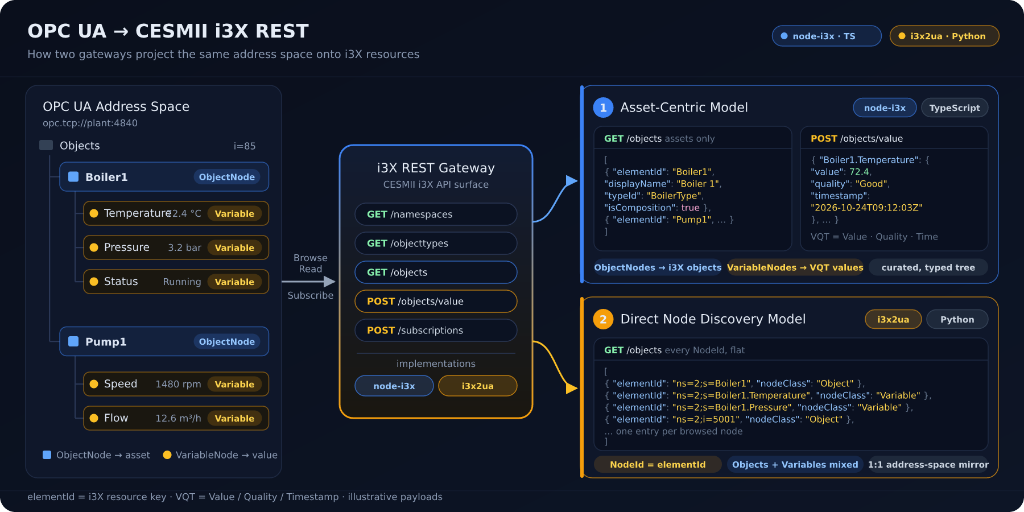Click the i=85 node identifier
1024x512 pixels.
[244, 146]
